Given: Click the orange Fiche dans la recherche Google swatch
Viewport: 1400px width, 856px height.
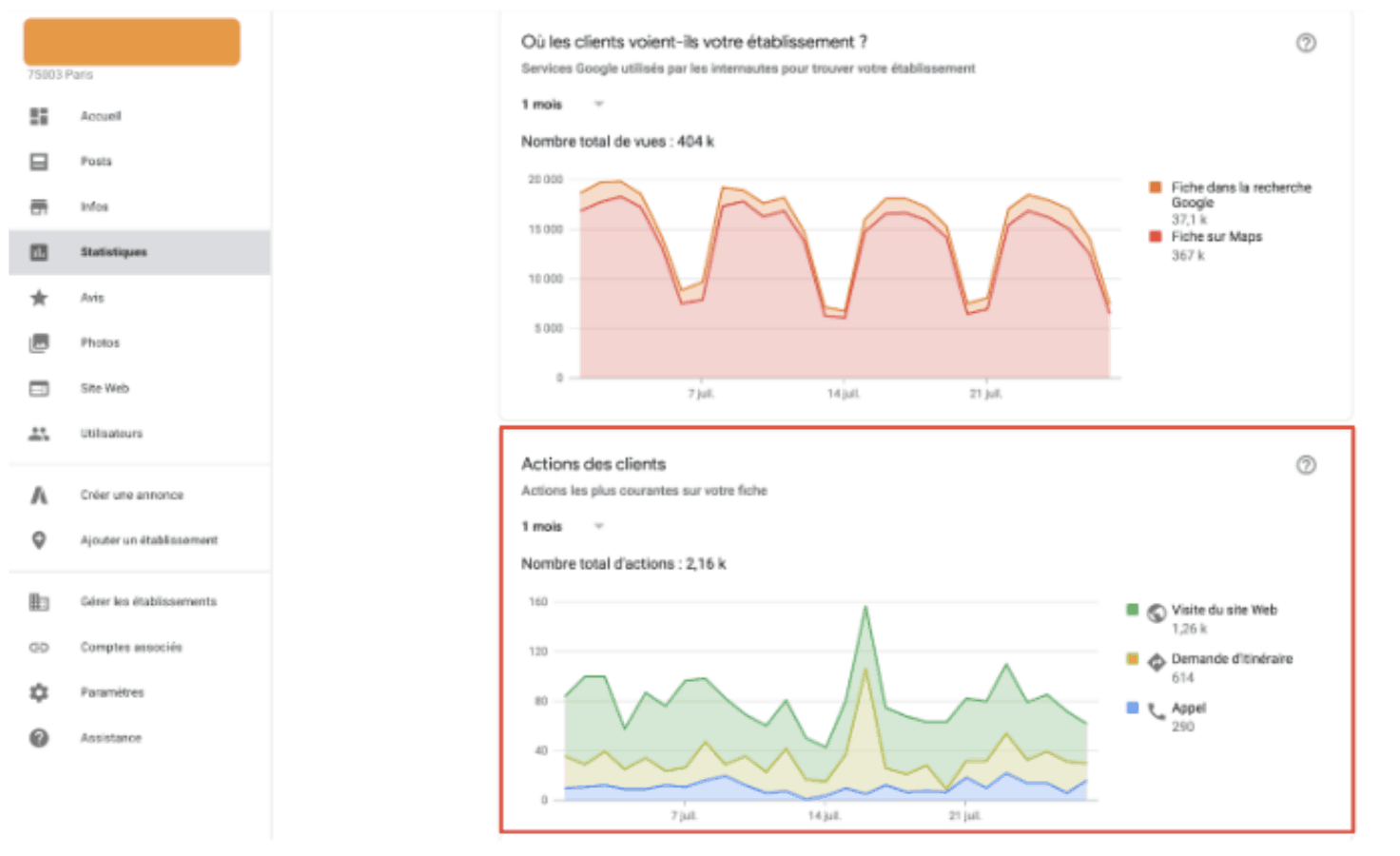Looking at the screenshot, I should [x=1155, y=187].
